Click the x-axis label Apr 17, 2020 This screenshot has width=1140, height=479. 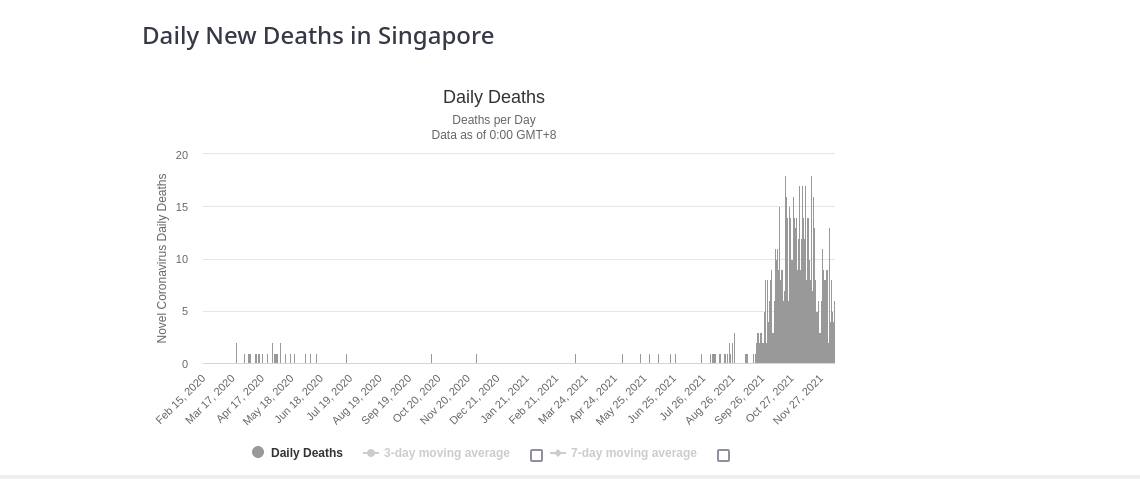click(x=240, y=399)
